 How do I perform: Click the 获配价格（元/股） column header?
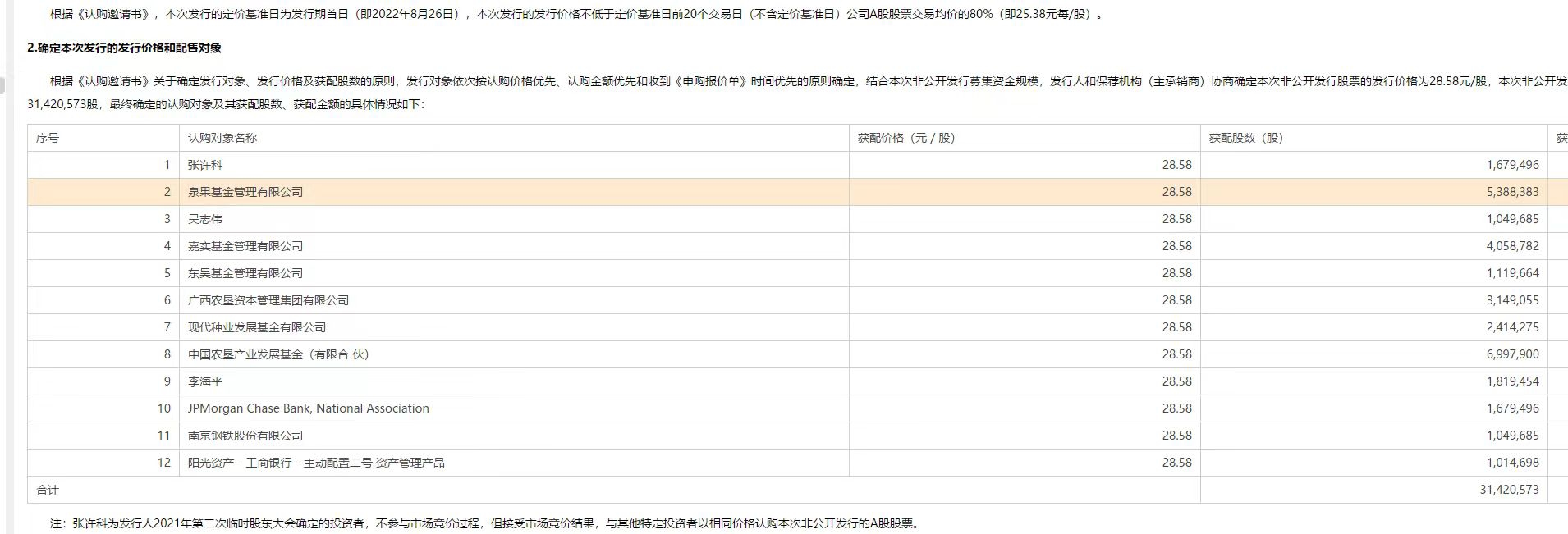pyautogui.click(x=1025, y=138)
